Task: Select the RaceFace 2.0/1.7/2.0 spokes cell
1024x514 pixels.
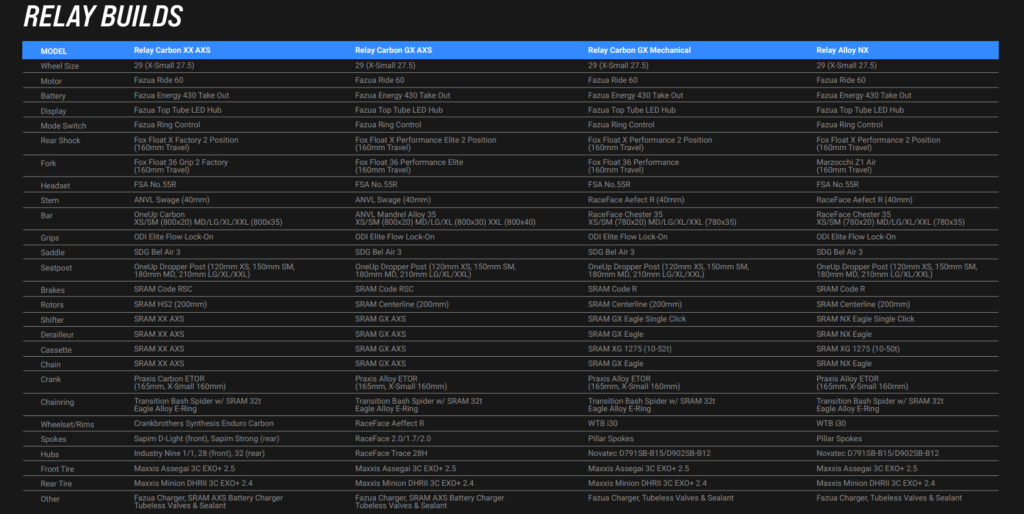Action: click(x=393, y=439)
